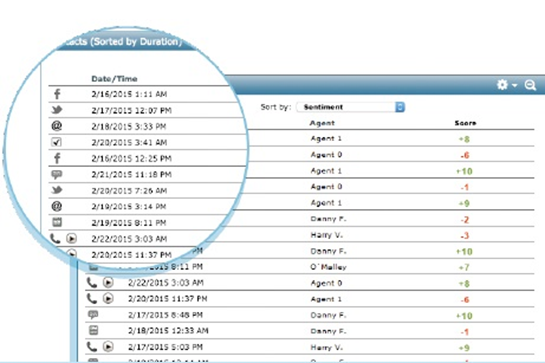This screenshot has height=363, width=545.
Task: Open the Sort by Sentiment dropdown
Action: point(351,107)
